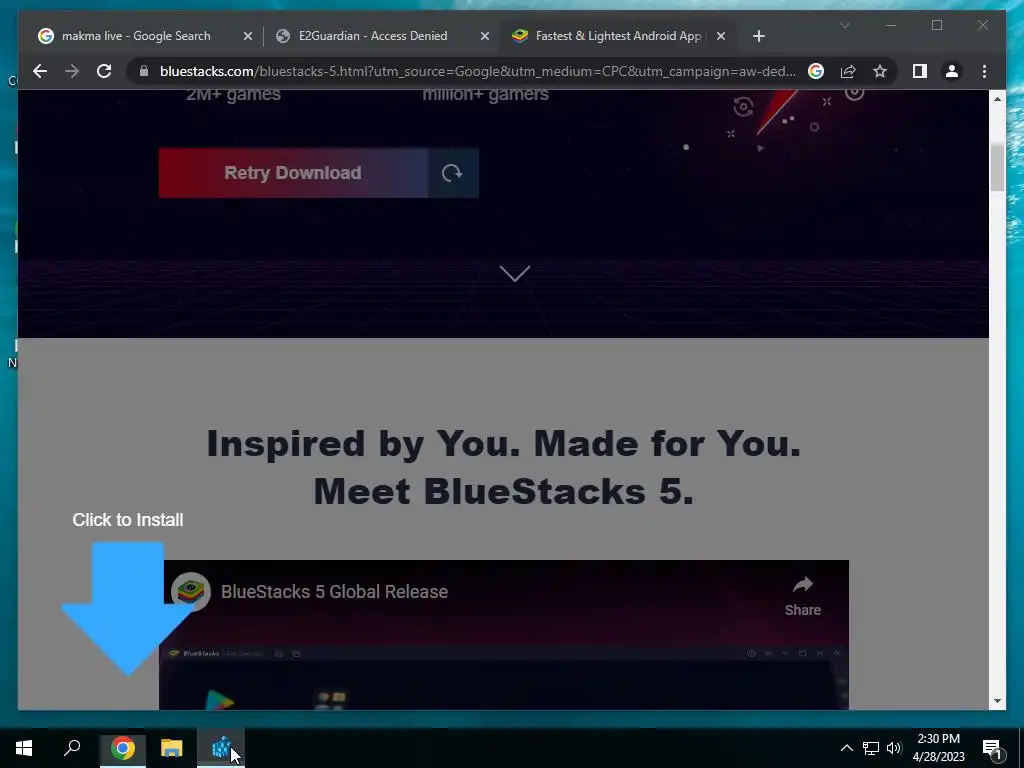1024x768 pixels.
Task: Open the notification center
Action: 993,748
